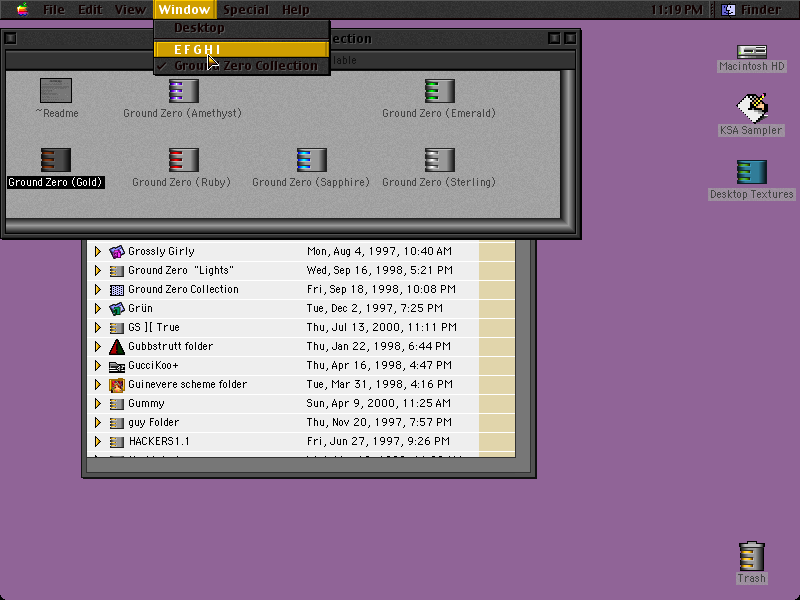Viewport: 800px width, 600px height.
Task: Click the GucciKoo+ row icon
Action: (x=117, y=366)
